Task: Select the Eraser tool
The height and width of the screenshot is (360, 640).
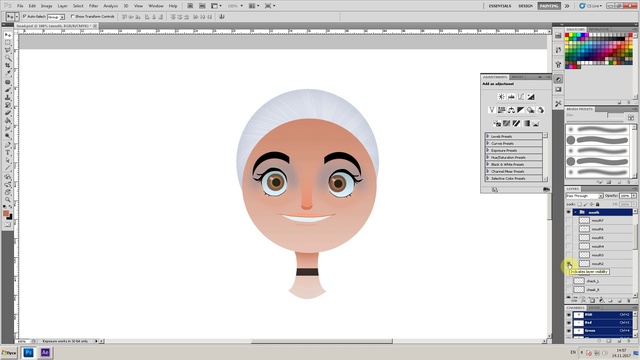Action: tap(8, 113)
